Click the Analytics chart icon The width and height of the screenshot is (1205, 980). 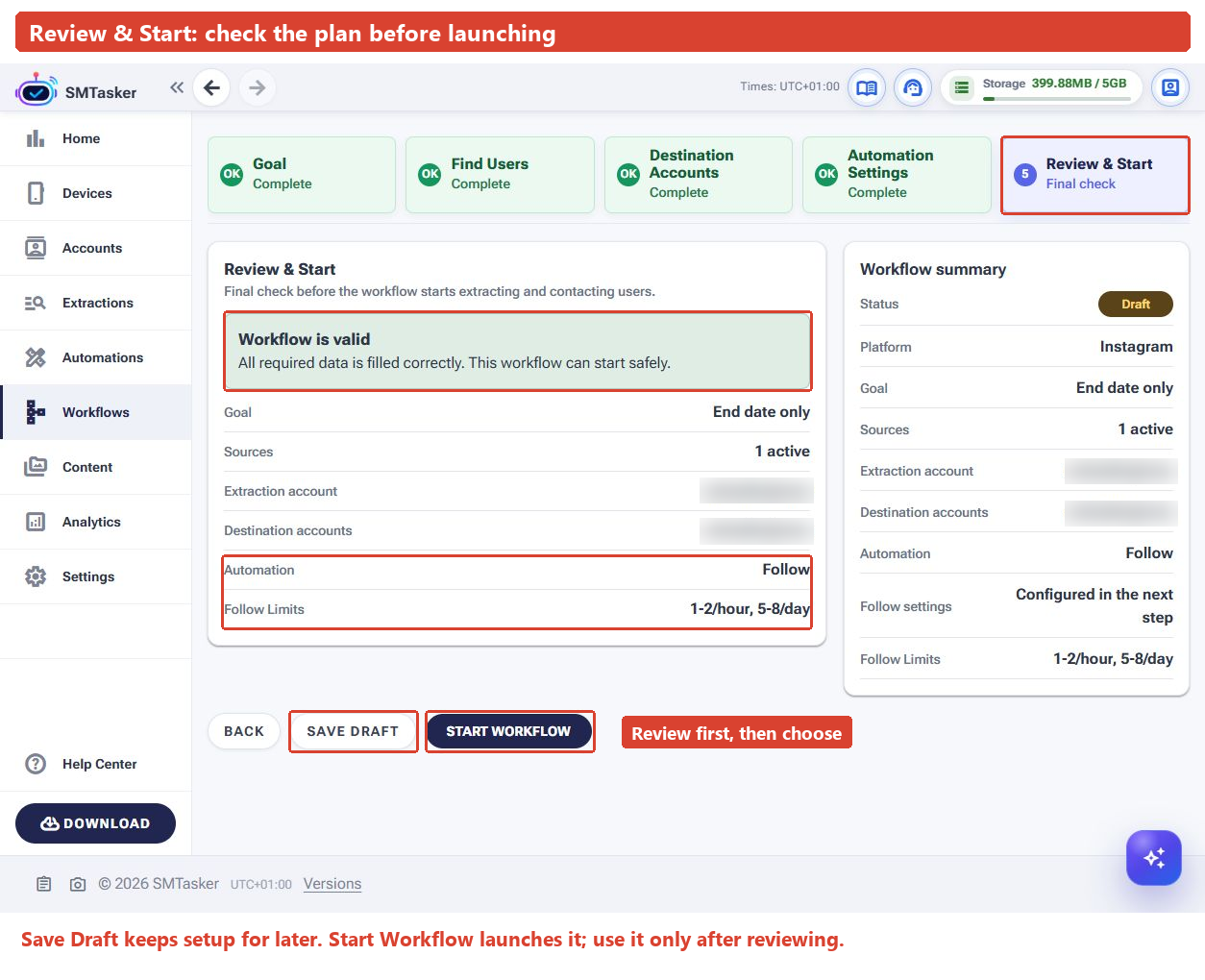36,522
